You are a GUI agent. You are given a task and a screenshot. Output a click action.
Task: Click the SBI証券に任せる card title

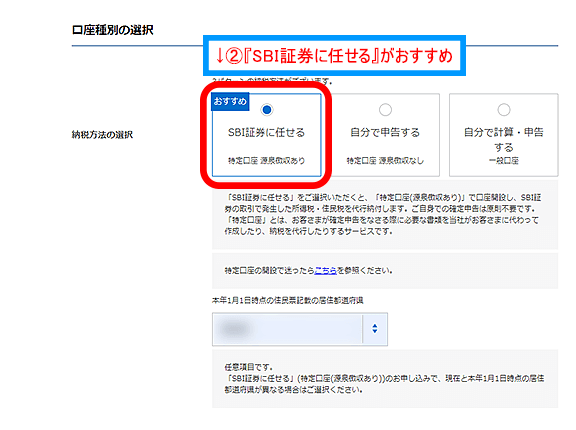[x=267, y=132]
